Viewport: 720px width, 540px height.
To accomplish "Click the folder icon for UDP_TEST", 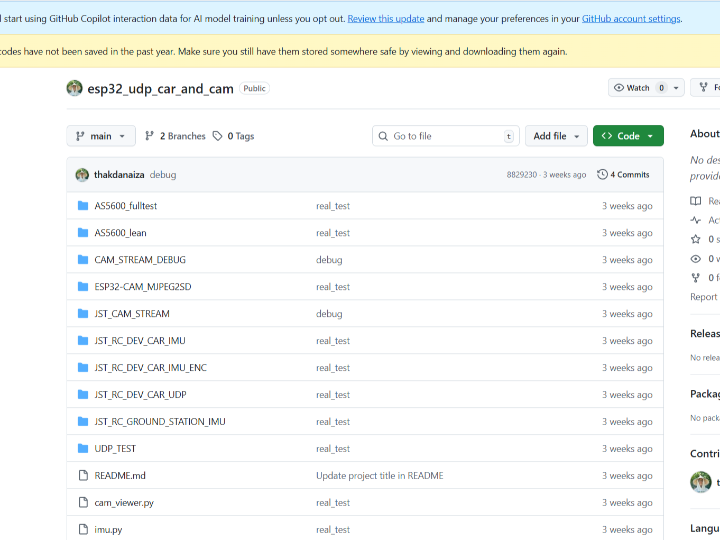I will click(84, 449).
